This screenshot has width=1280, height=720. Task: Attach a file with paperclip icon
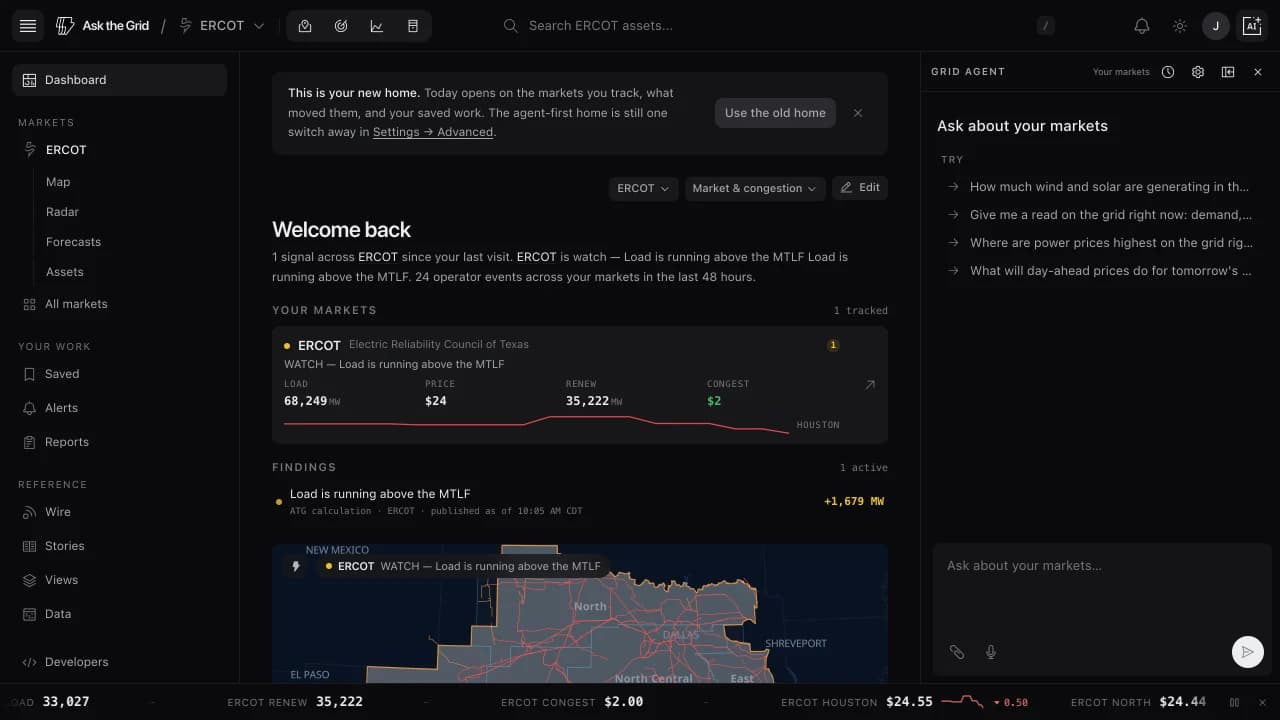point(957,652)
